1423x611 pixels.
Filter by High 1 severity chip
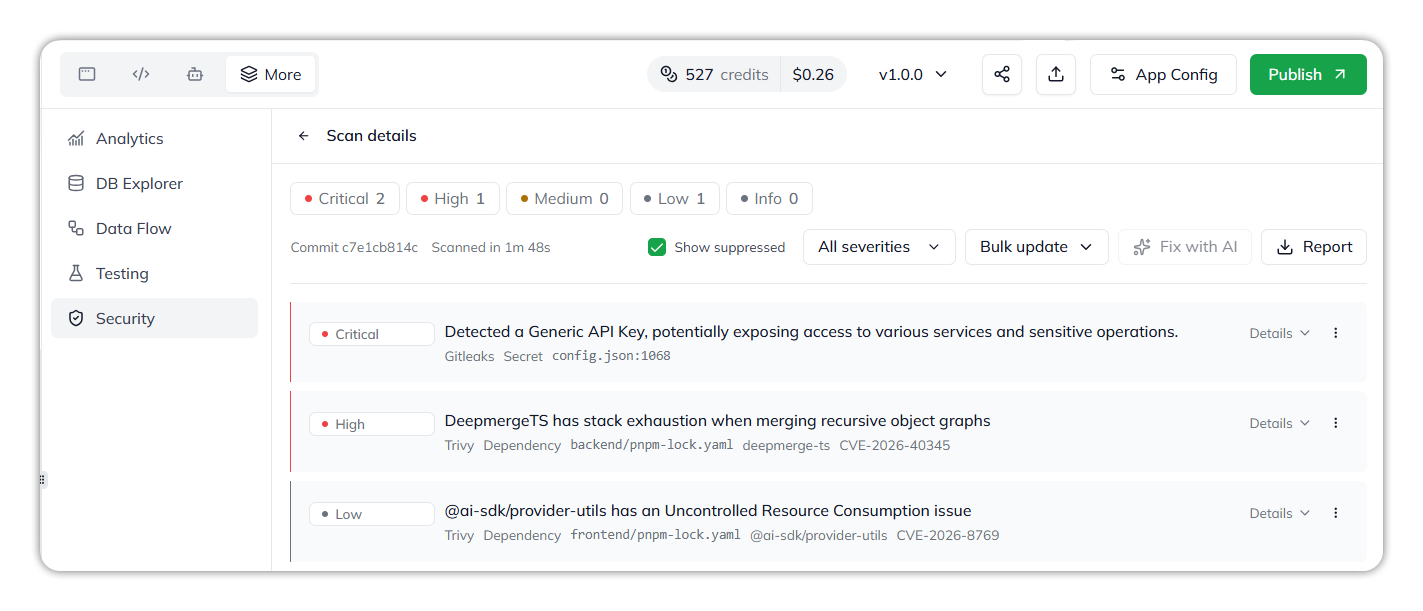tap(453, 199)
